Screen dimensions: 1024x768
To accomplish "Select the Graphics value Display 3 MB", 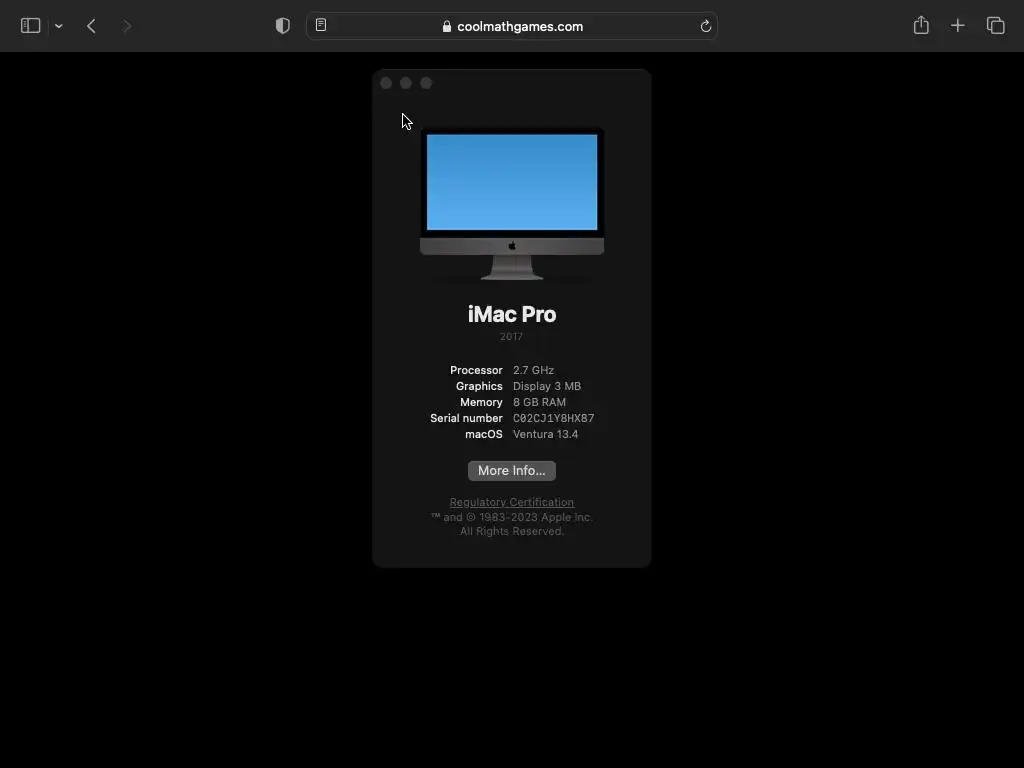I will pos(547,386).
